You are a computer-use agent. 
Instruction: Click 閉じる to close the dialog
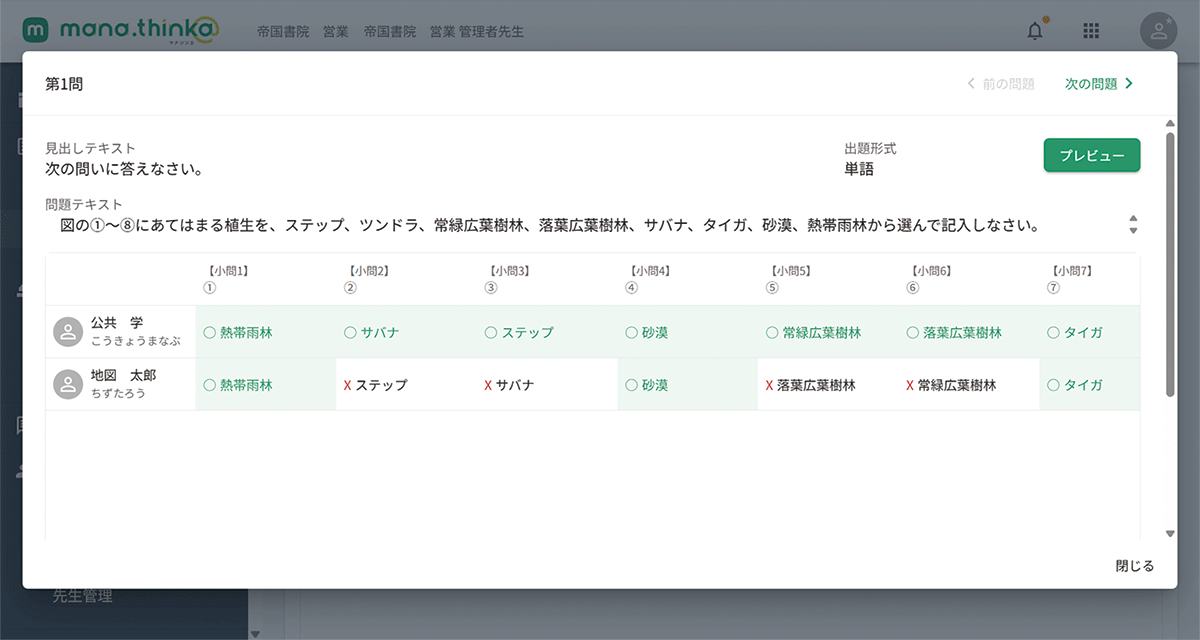click(x=1134, y=566)
